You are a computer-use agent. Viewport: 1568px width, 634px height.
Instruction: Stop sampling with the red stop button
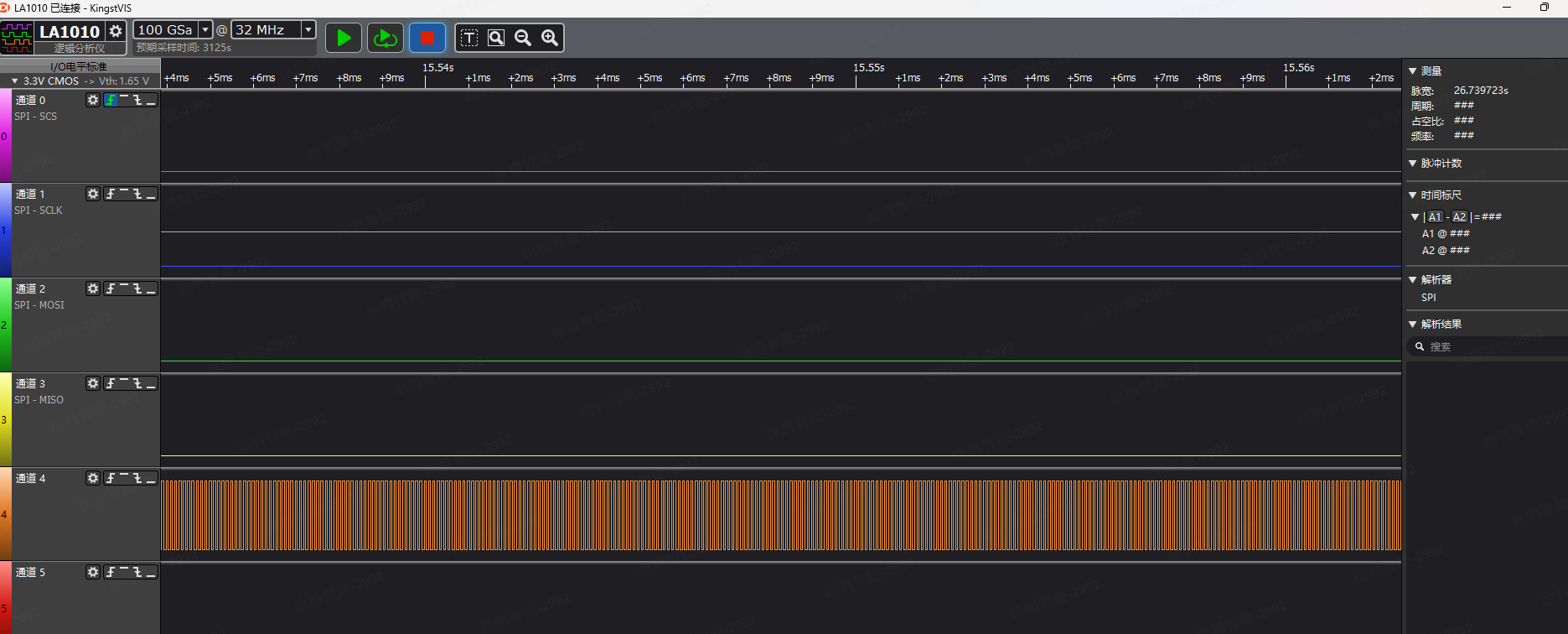pos(427,38)
